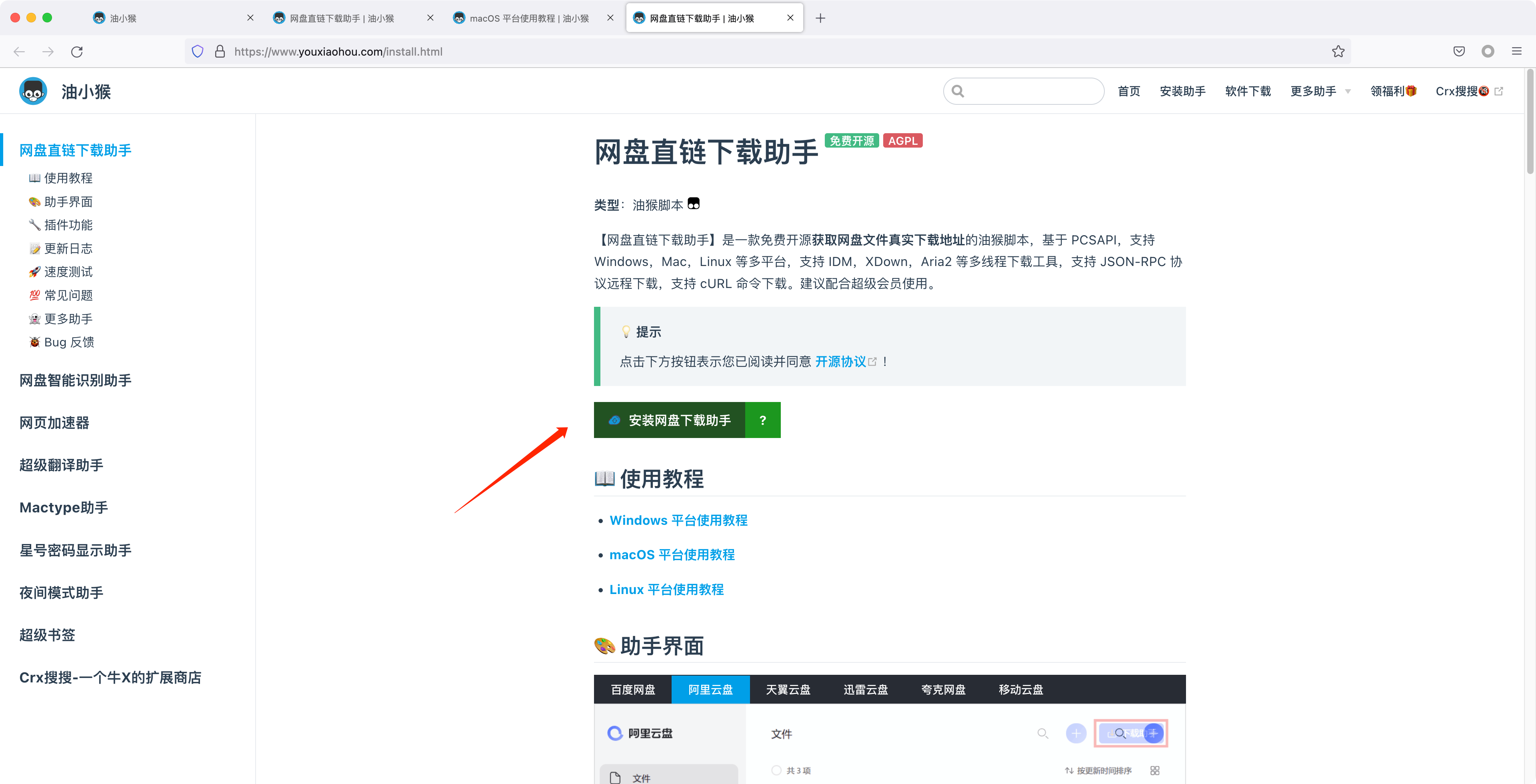Expand the 更多助手 dropdown menu
The height and width of the screenshot is (784, 1536).
click(1320, 91)
